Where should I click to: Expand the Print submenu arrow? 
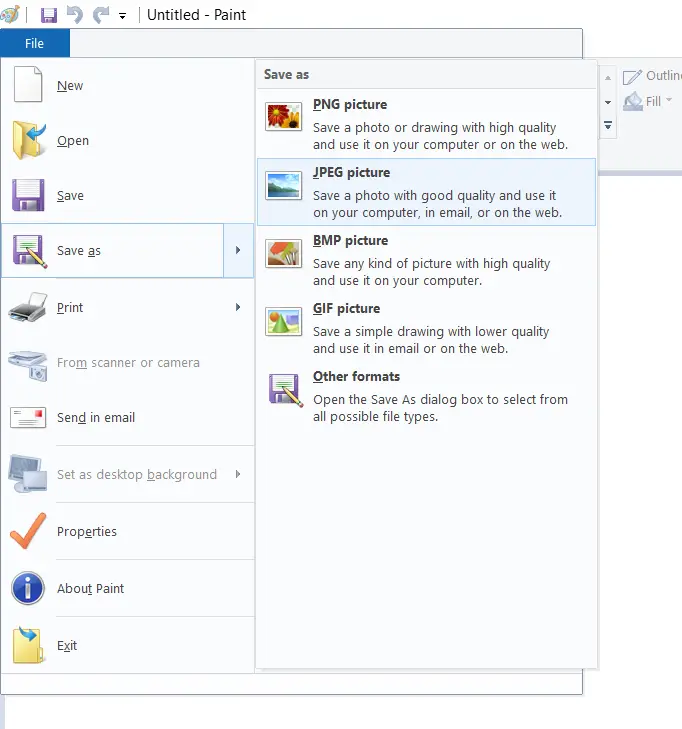[238, 307]
